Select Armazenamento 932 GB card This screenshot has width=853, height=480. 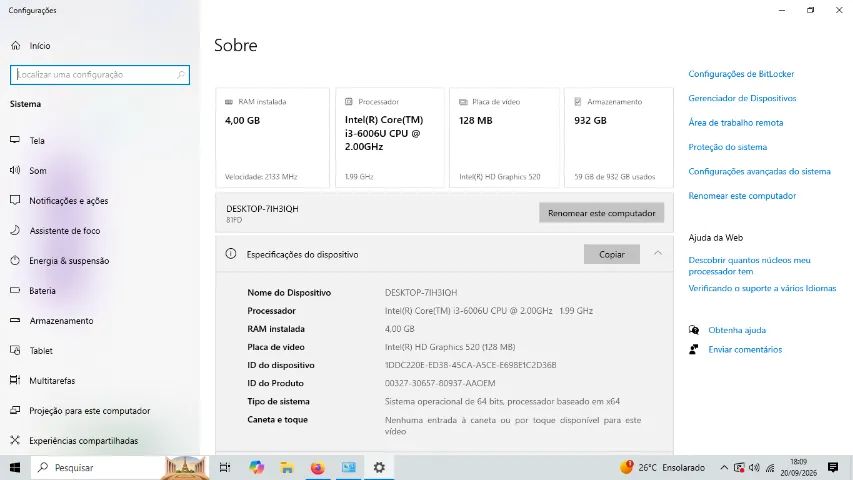click(x=619, y=138)
